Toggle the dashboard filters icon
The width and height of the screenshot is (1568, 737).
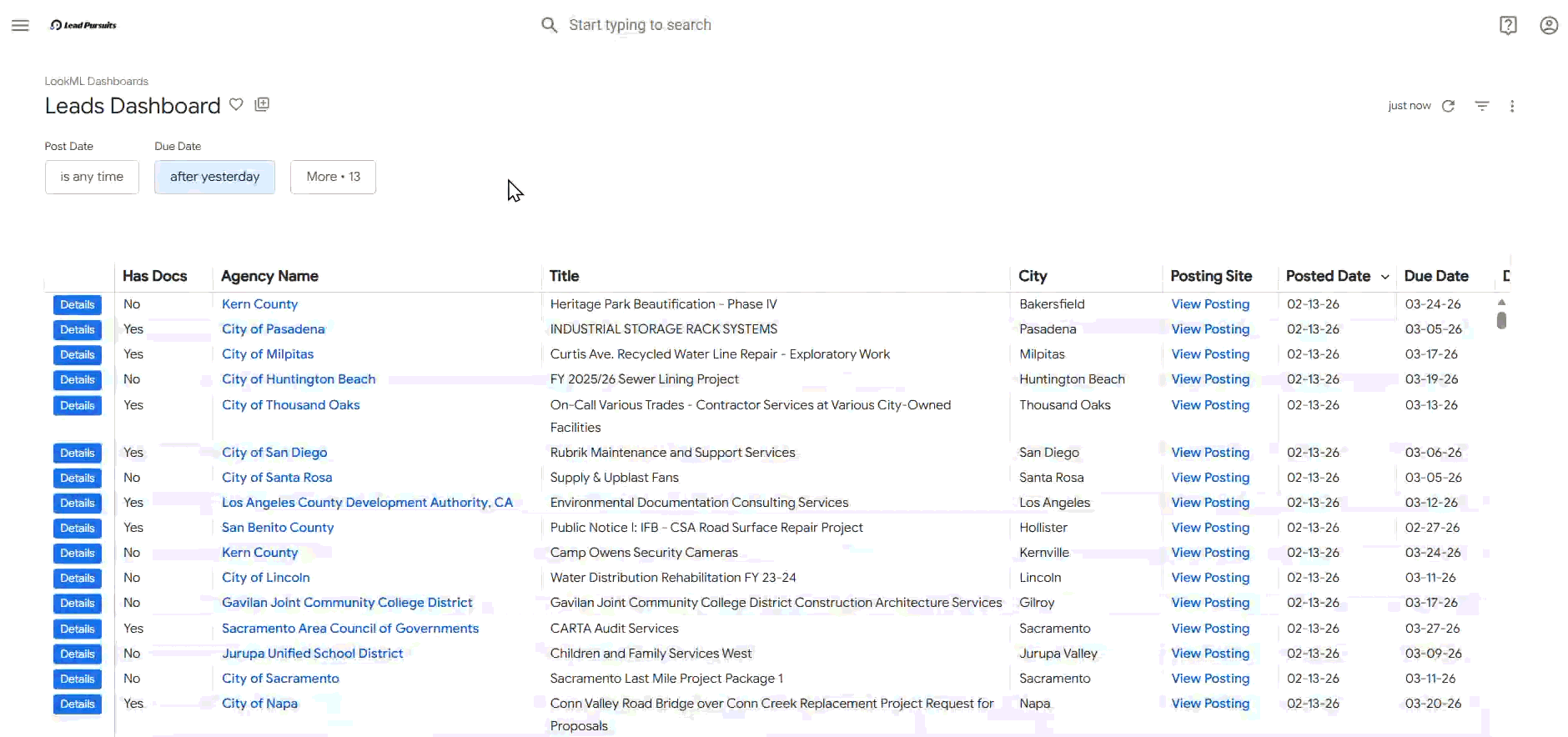tap(1482, 106)
